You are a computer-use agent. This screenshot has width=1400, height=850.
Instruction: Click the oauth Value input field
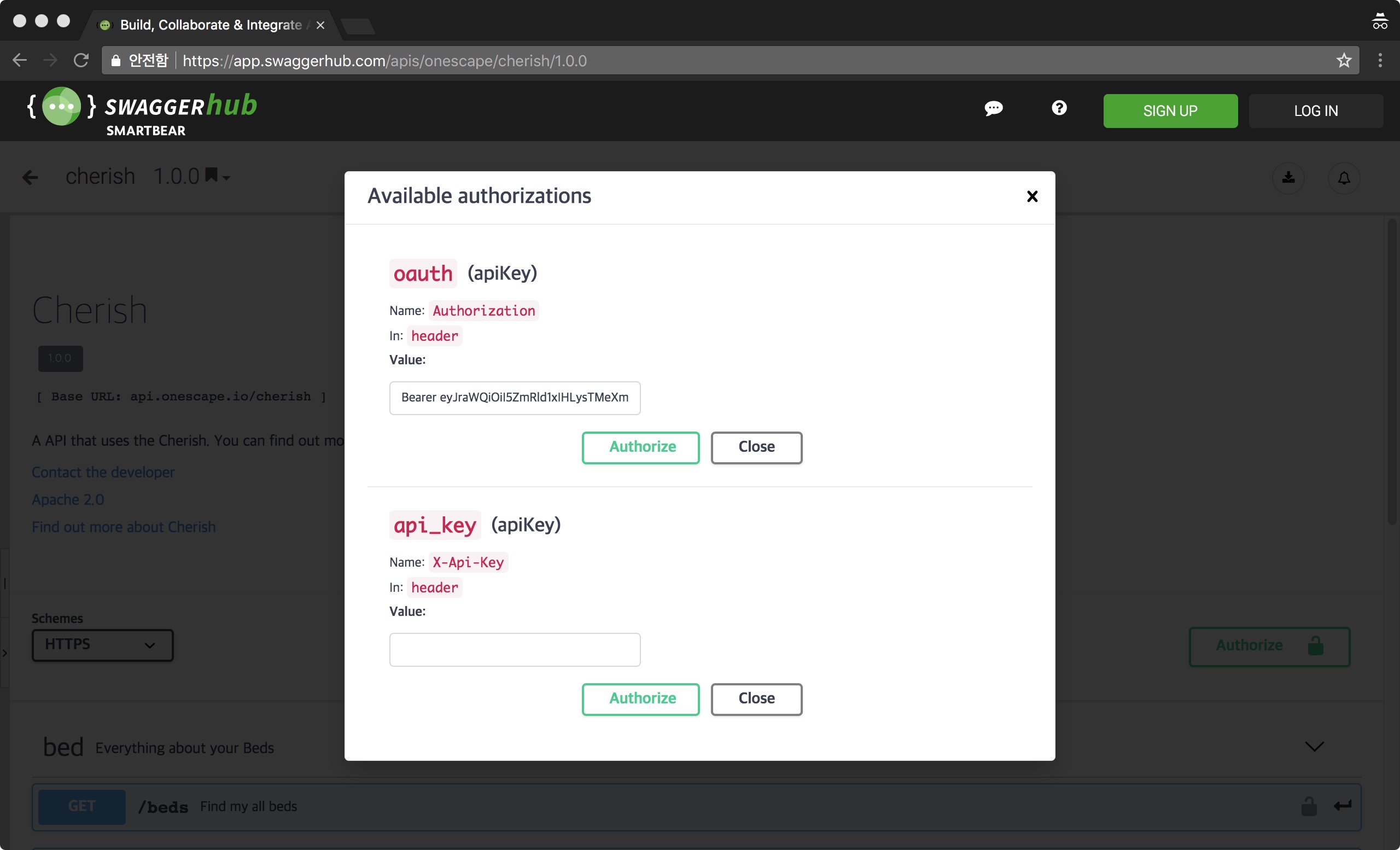coord(514,398)
